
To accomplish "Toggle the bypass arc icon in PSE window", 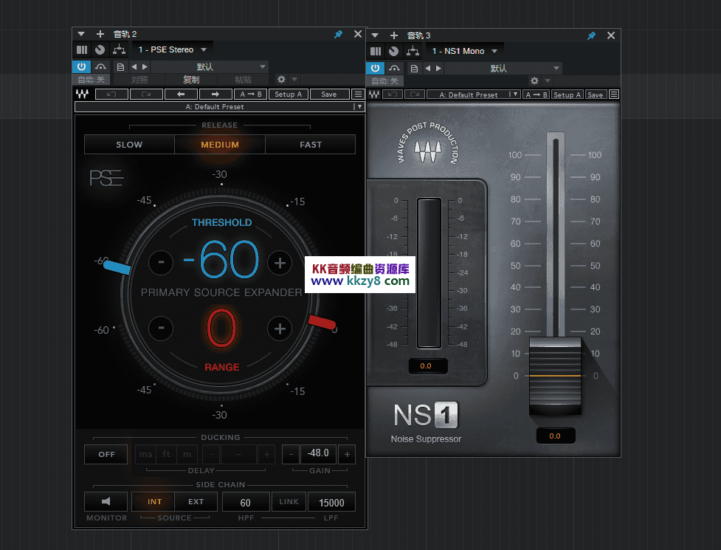I will click(x=100, y=67).
